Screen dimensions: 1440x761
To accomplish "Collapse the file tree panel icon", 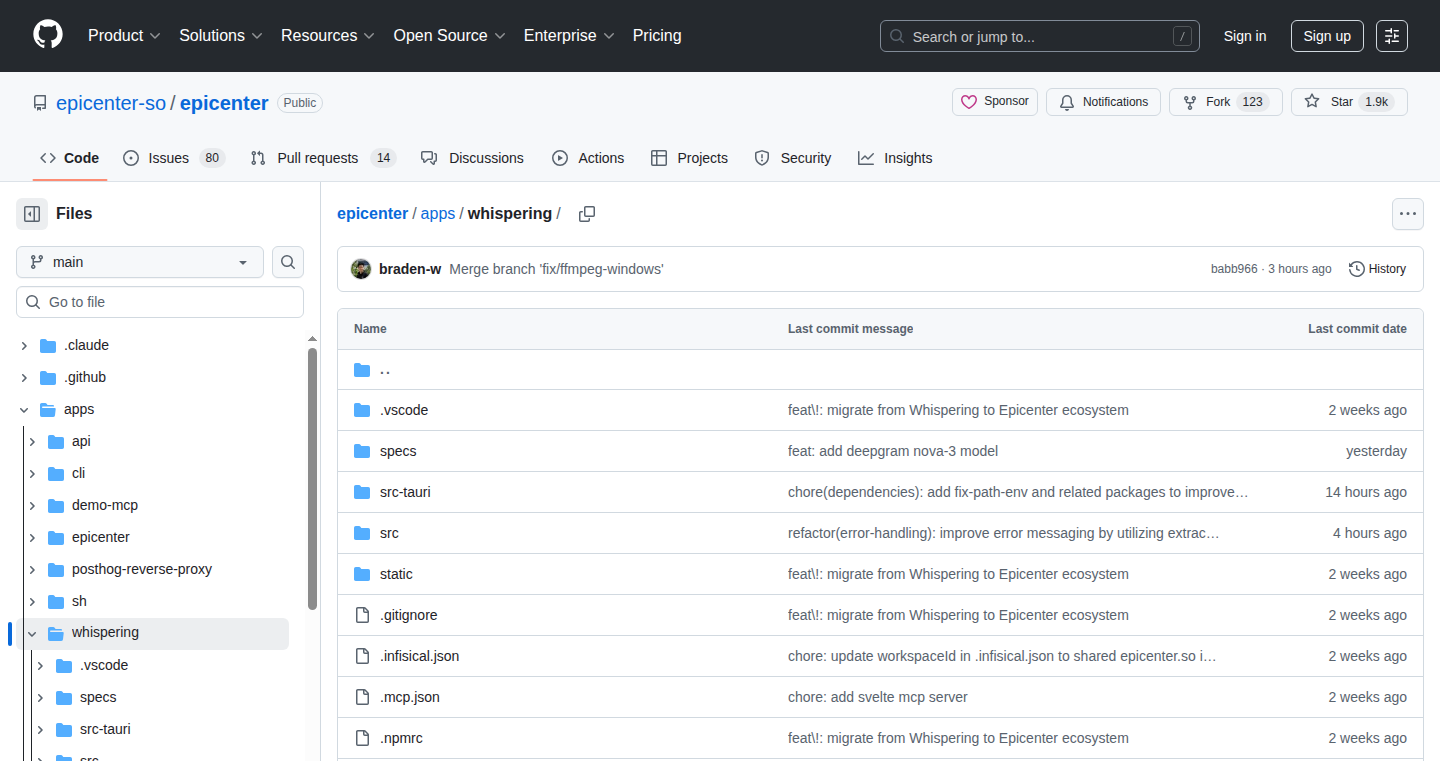I will tap(32, 214).
